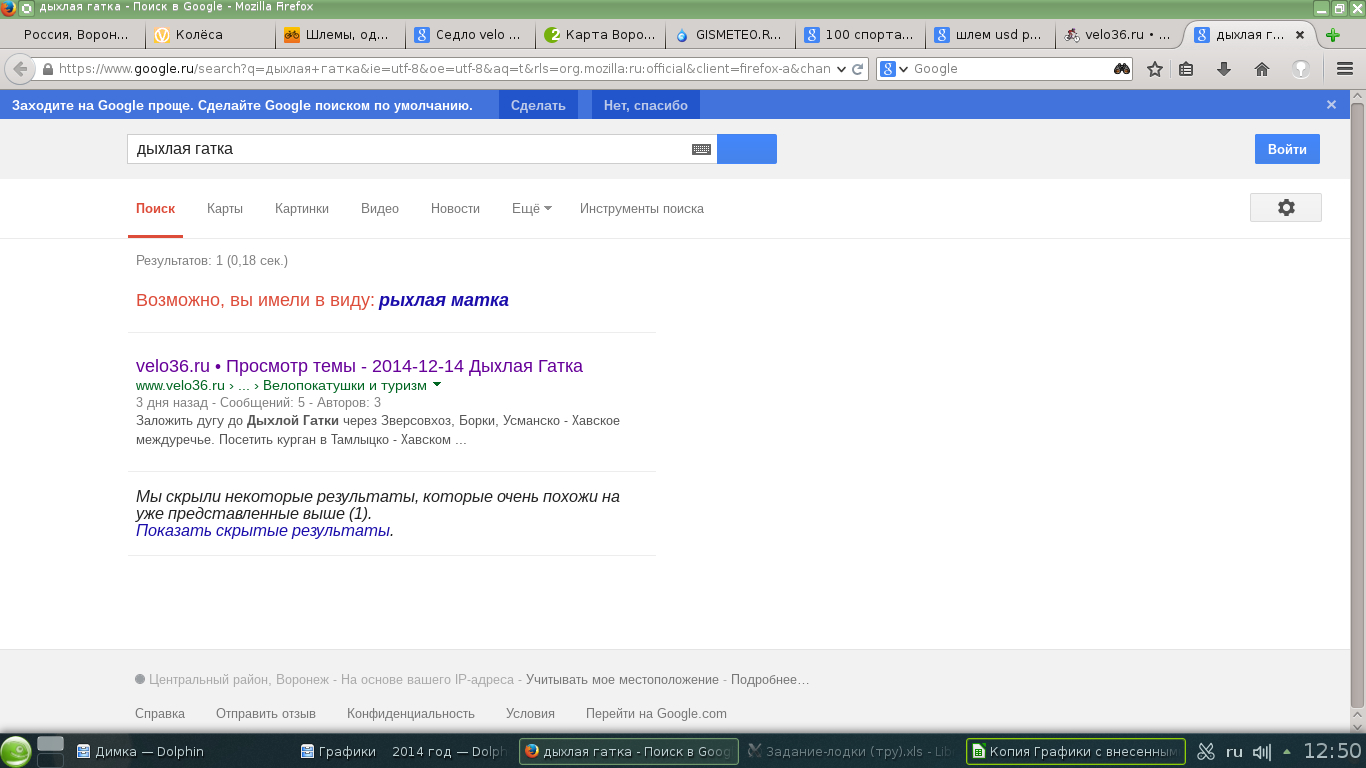Switch to the 'Колёса' tab
Image resolution: width=1366 pixels, height=768 pixels.
pyautogui.click(x=210, y=34)
